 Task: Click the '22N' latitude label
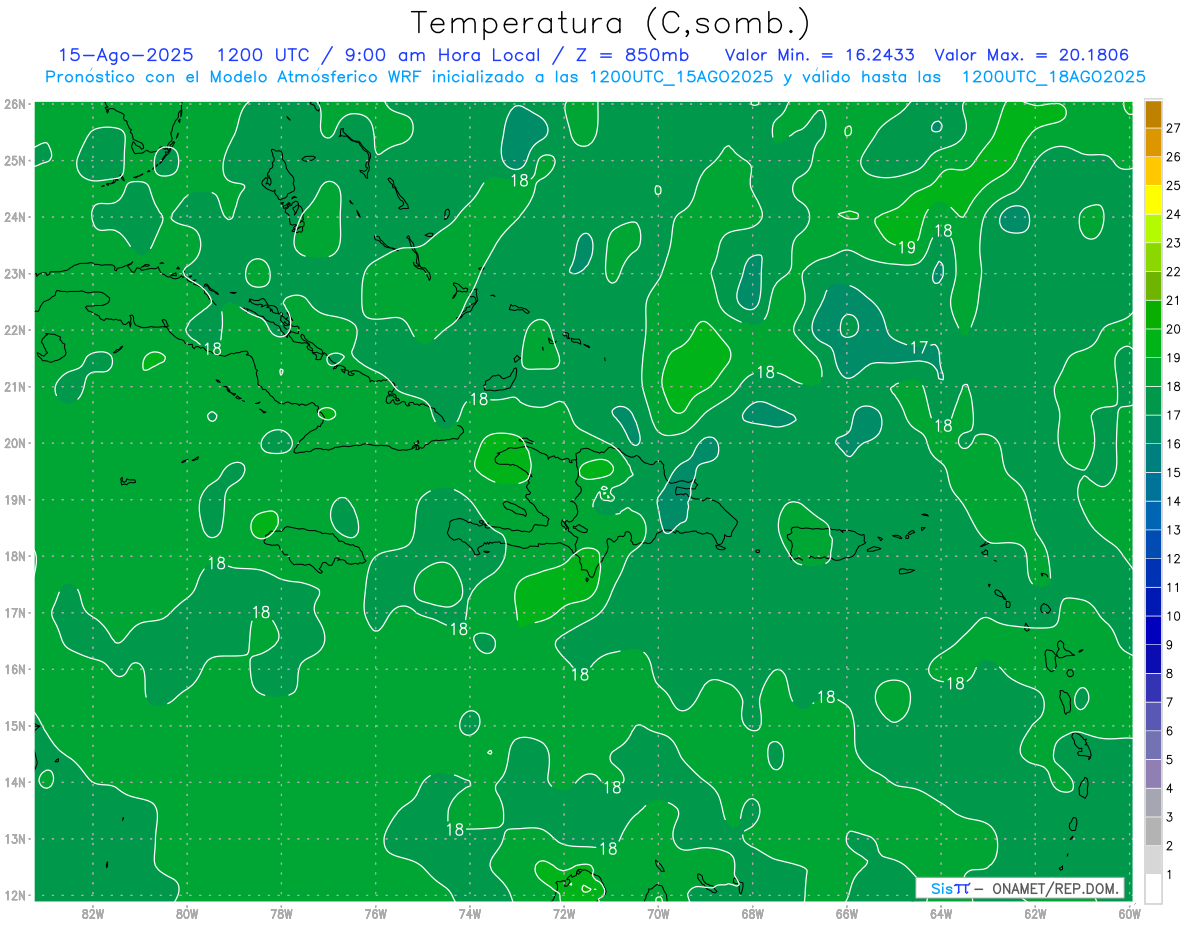(x=14, y=330)
